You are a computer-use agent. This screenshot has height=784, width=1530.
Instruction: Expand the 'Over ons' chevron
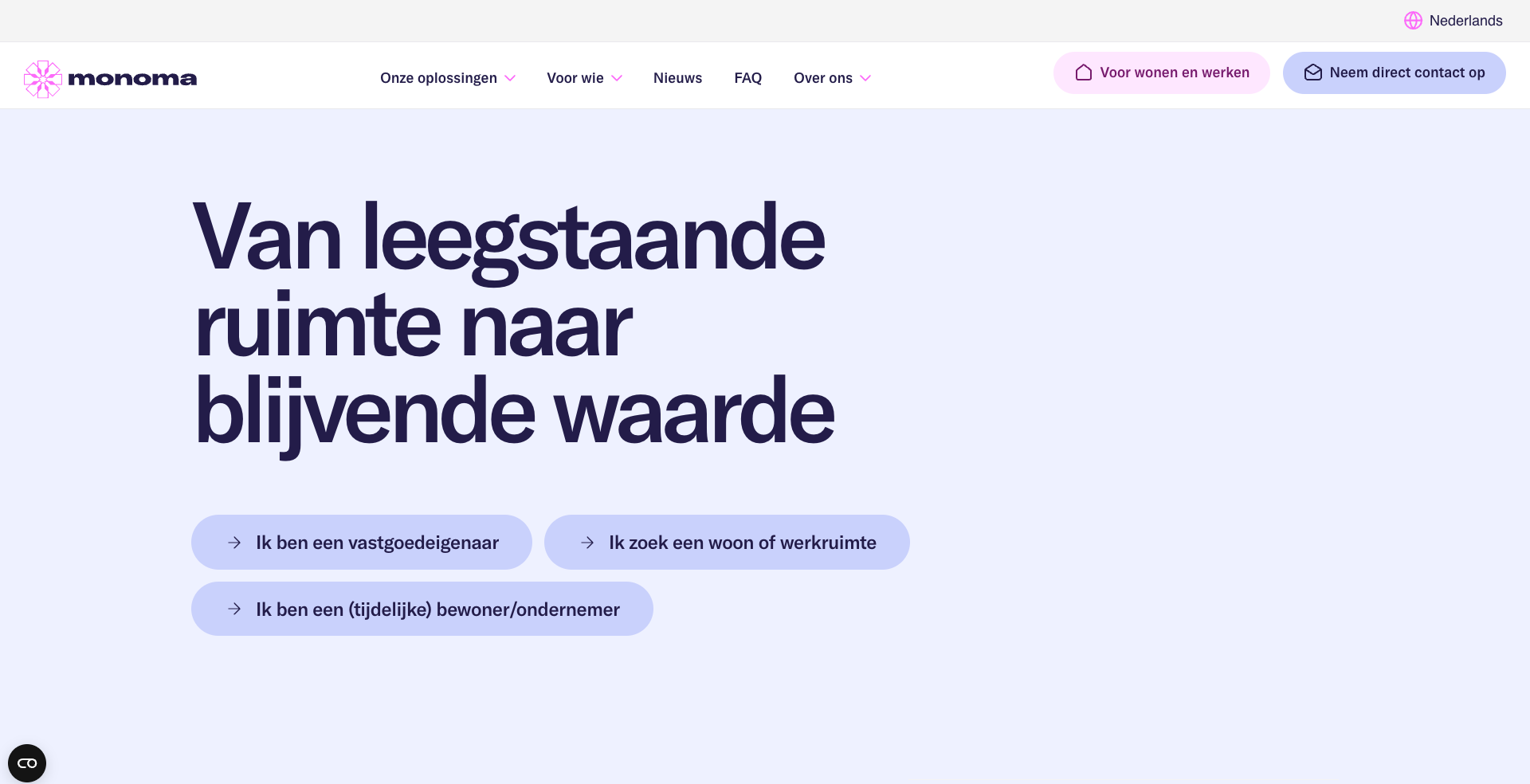865,78
